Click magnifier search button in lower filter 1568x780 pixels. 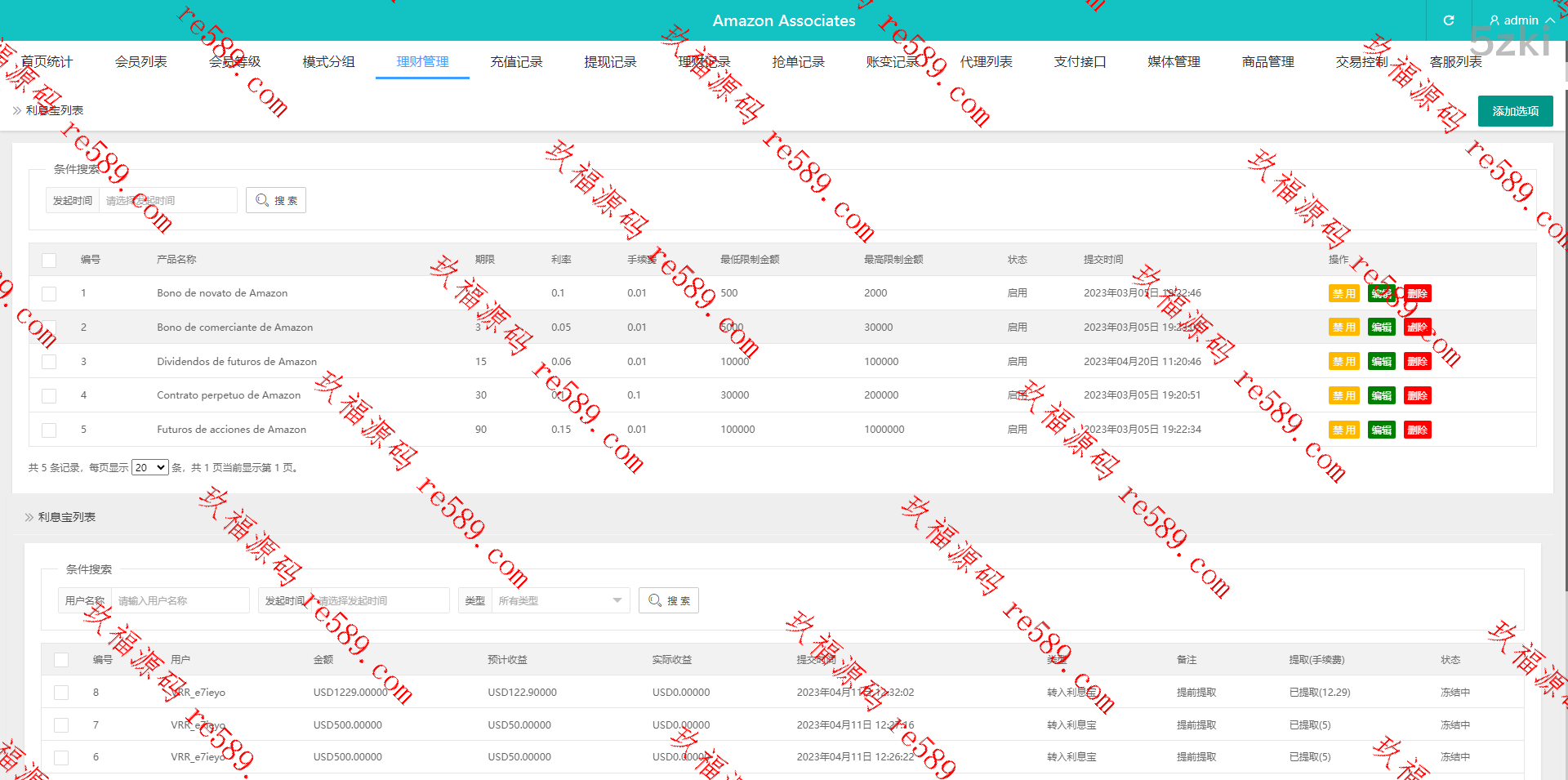click(669, 600)
